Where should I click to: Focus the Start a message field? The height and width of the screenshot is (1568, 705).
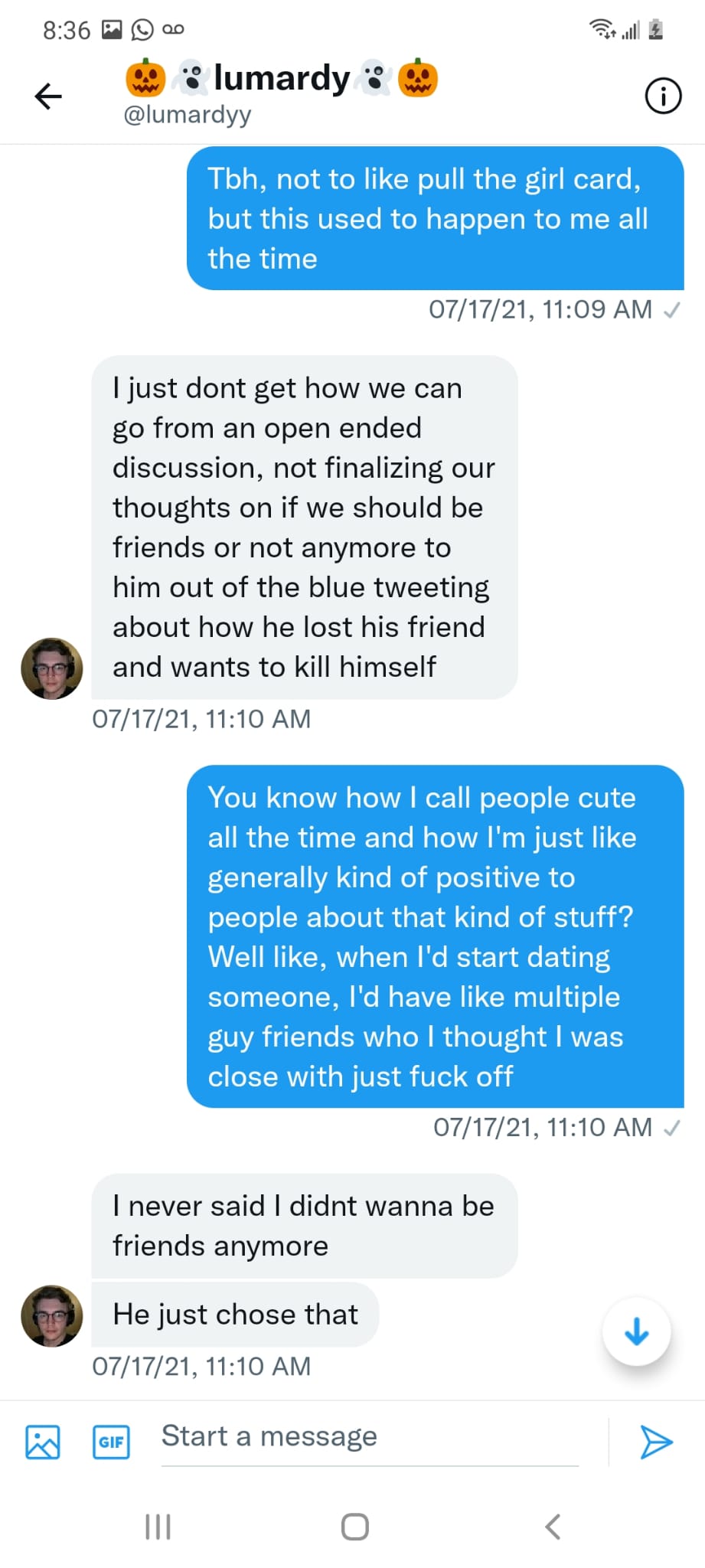click(x=369, y=1438)
